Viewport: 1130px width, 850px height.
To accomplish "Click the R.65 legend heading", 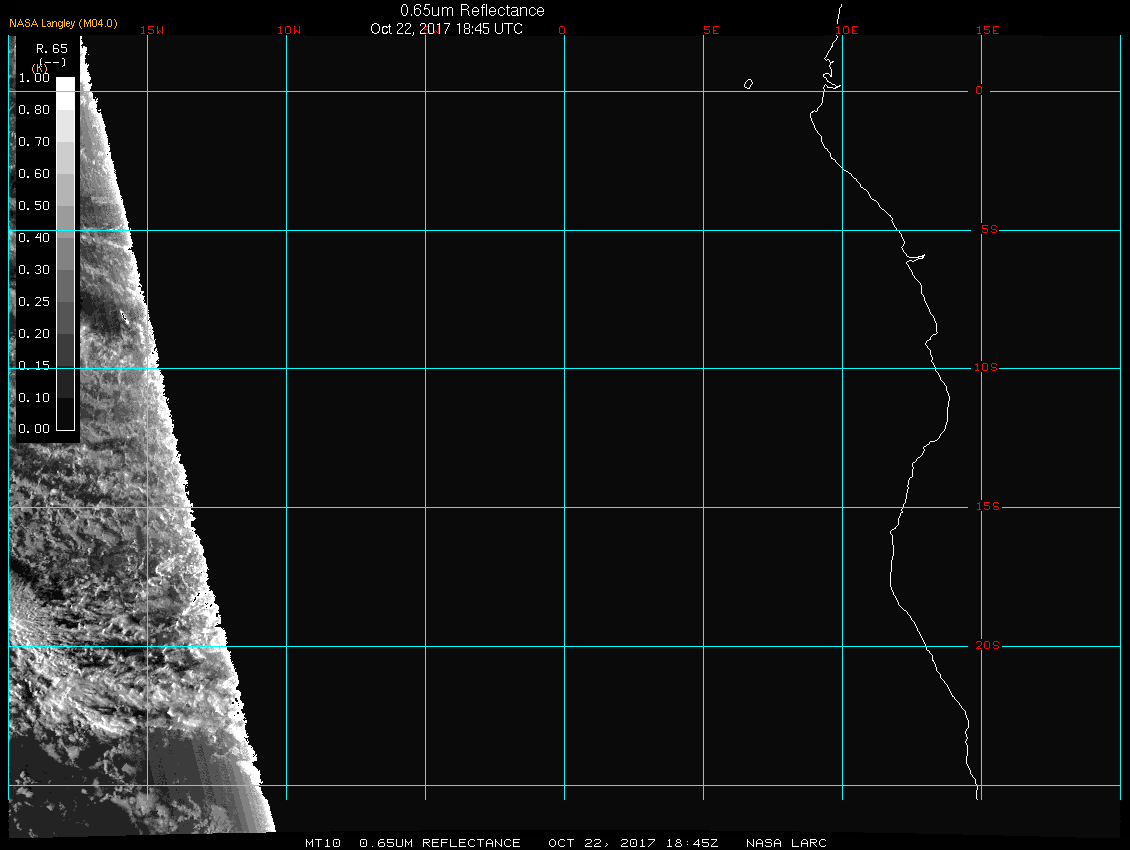I will click(x=51, y=48).
